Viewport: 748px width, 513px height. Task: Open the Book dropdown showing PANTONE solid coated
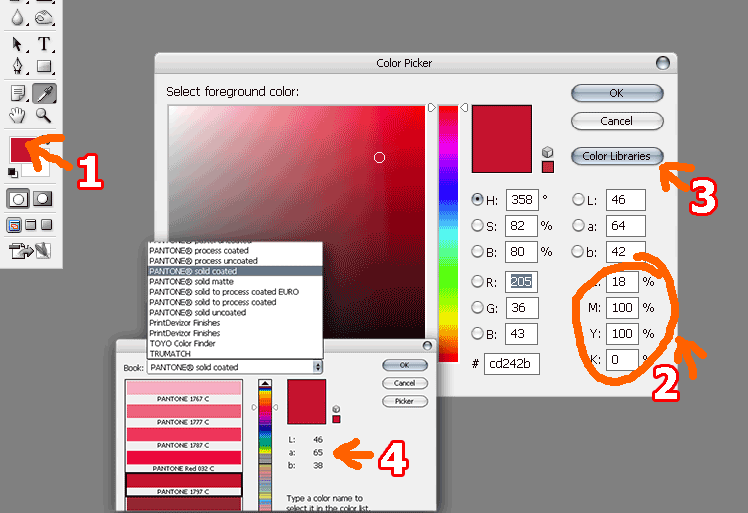click(x=235, y=367)
